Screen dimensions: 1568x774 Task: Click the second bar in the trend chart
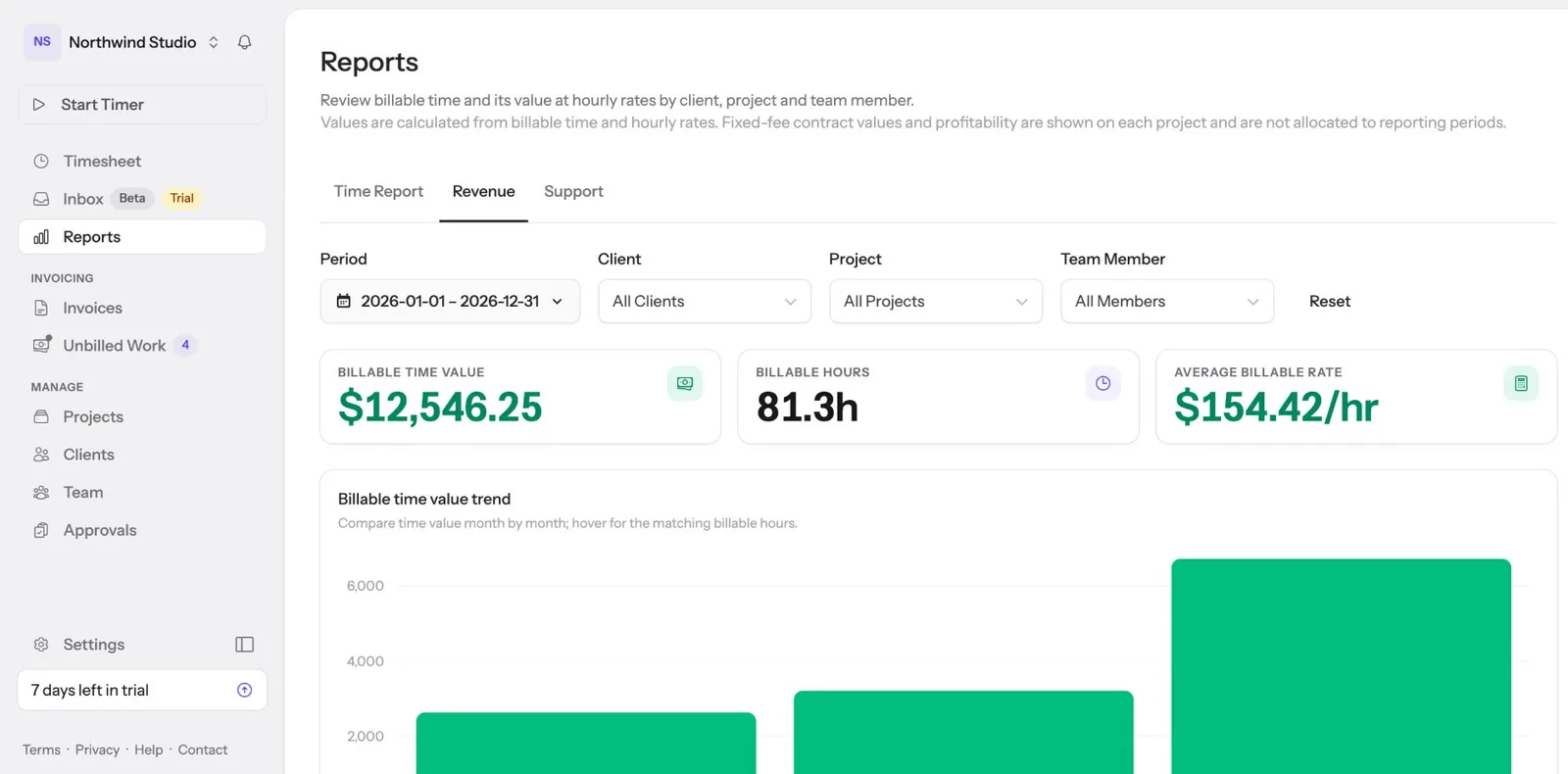click(963, 733)
